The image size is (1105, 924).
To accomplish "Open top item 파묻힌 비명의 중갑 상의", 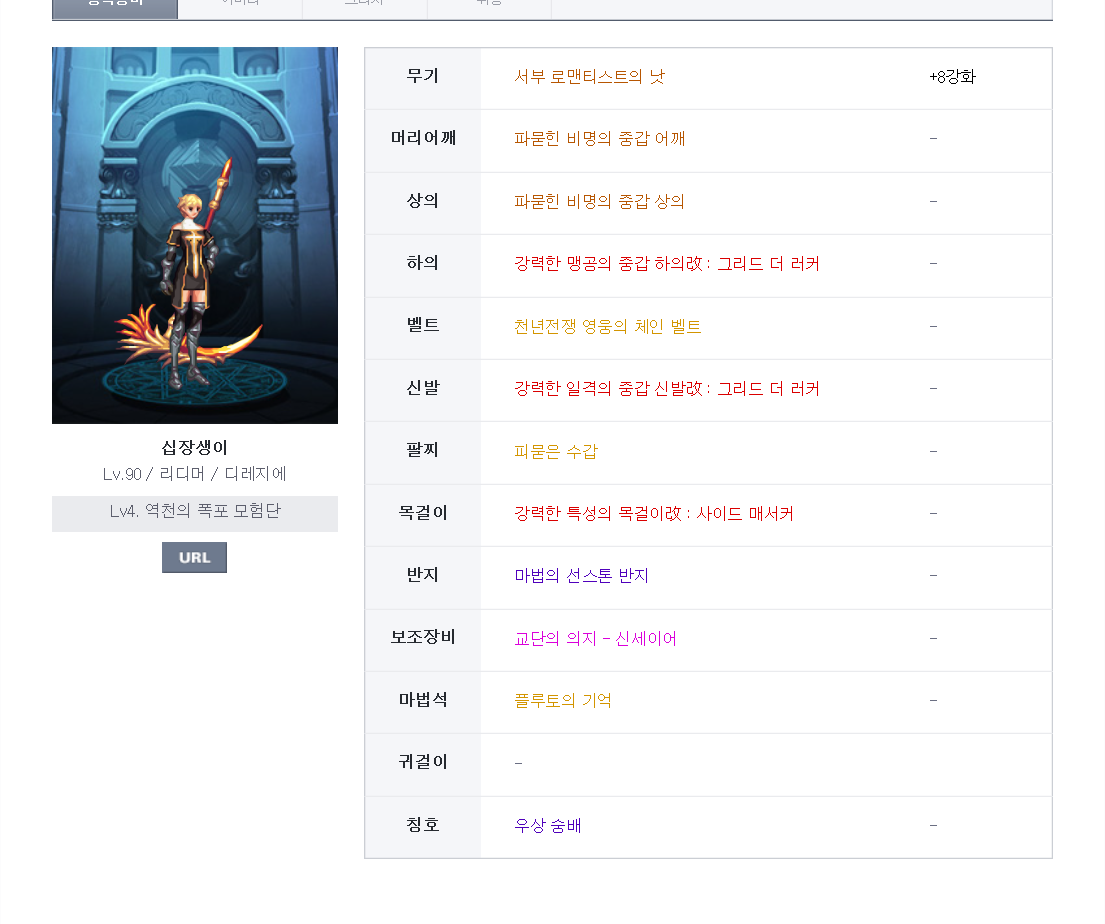I will (x=599, y=202).
